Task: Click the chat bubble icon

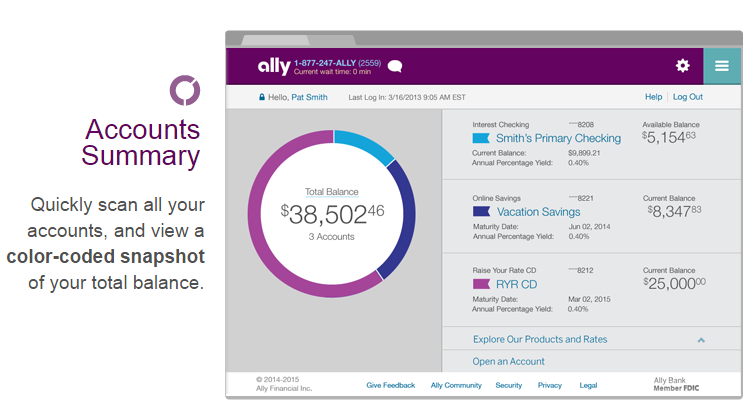Action: 395,66
